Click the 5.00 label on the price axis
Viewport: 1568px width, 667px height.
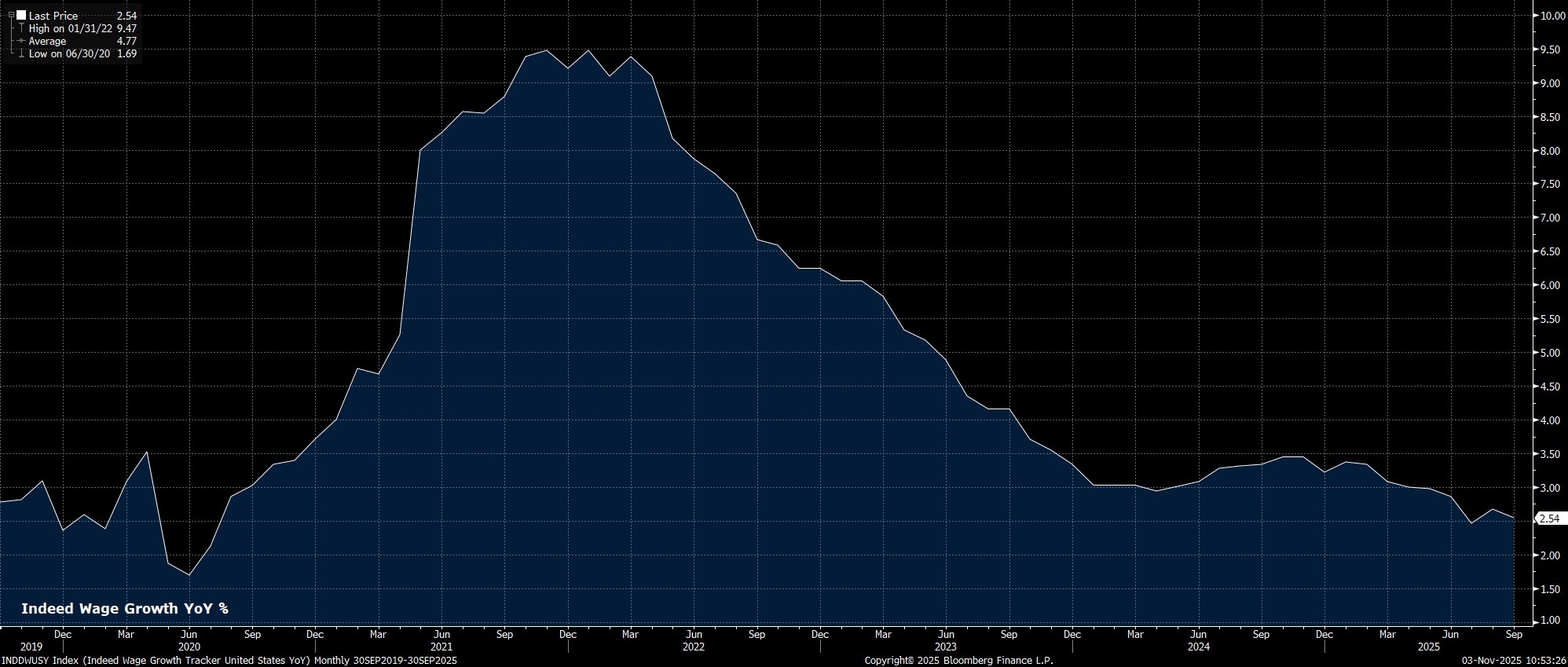coord(1548,353)
